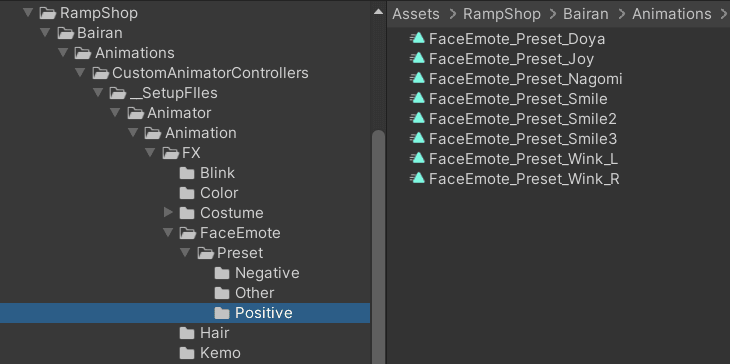Click the Hair folder icon
Screen dimensions: 730x364
[x=187, y=333]
